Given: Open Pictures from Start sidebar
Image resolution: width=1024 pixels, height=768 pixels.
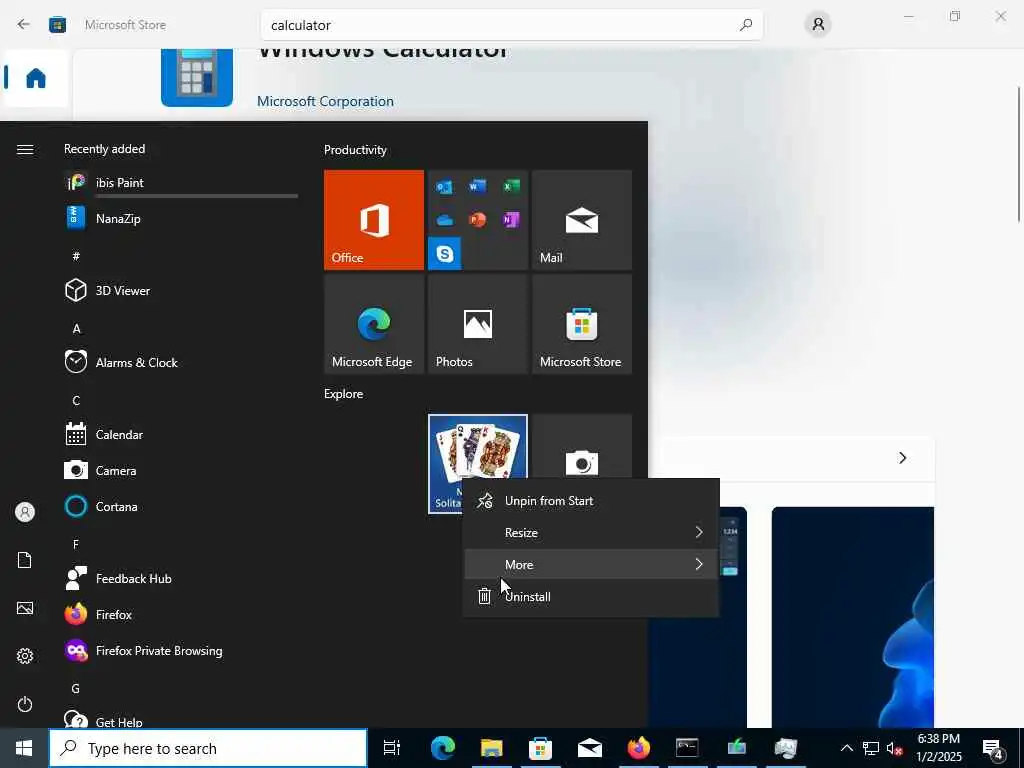Looking at the screenshot, I should (25, 608).
